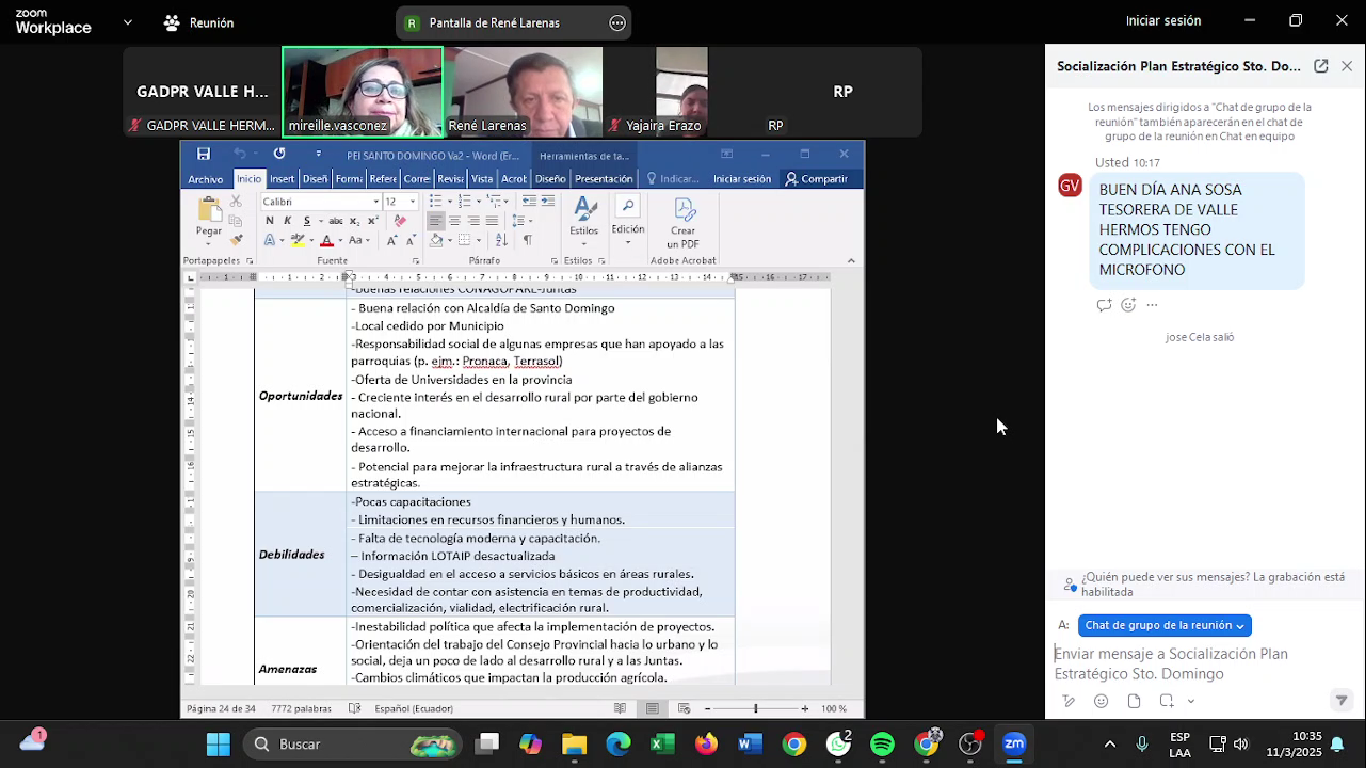Image resolution: width=1366 pixels, height=768 pixels.
Task: Open the Archivo menu tab
Action: click(x=206, y=179)
